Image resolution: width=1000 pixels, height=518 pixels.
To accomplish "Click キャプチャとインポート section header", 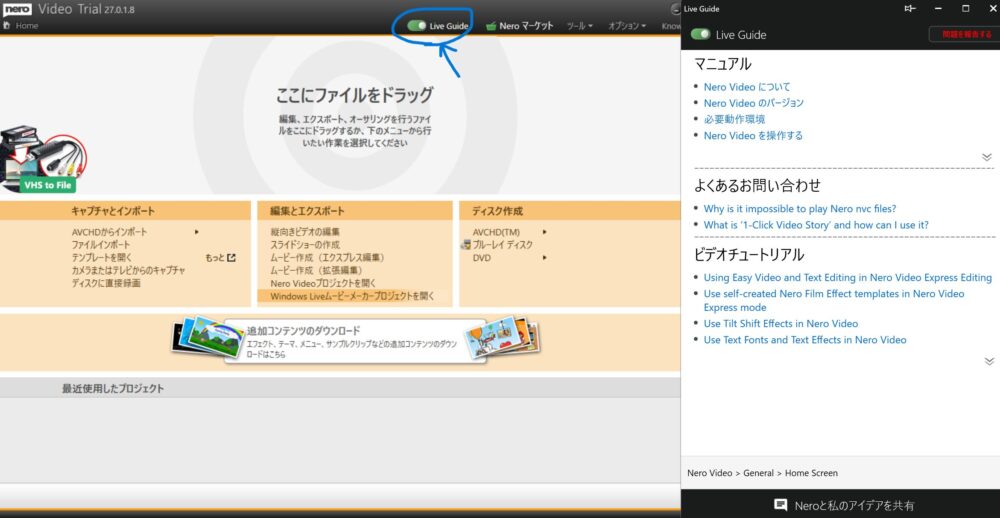I will (113, 211).
